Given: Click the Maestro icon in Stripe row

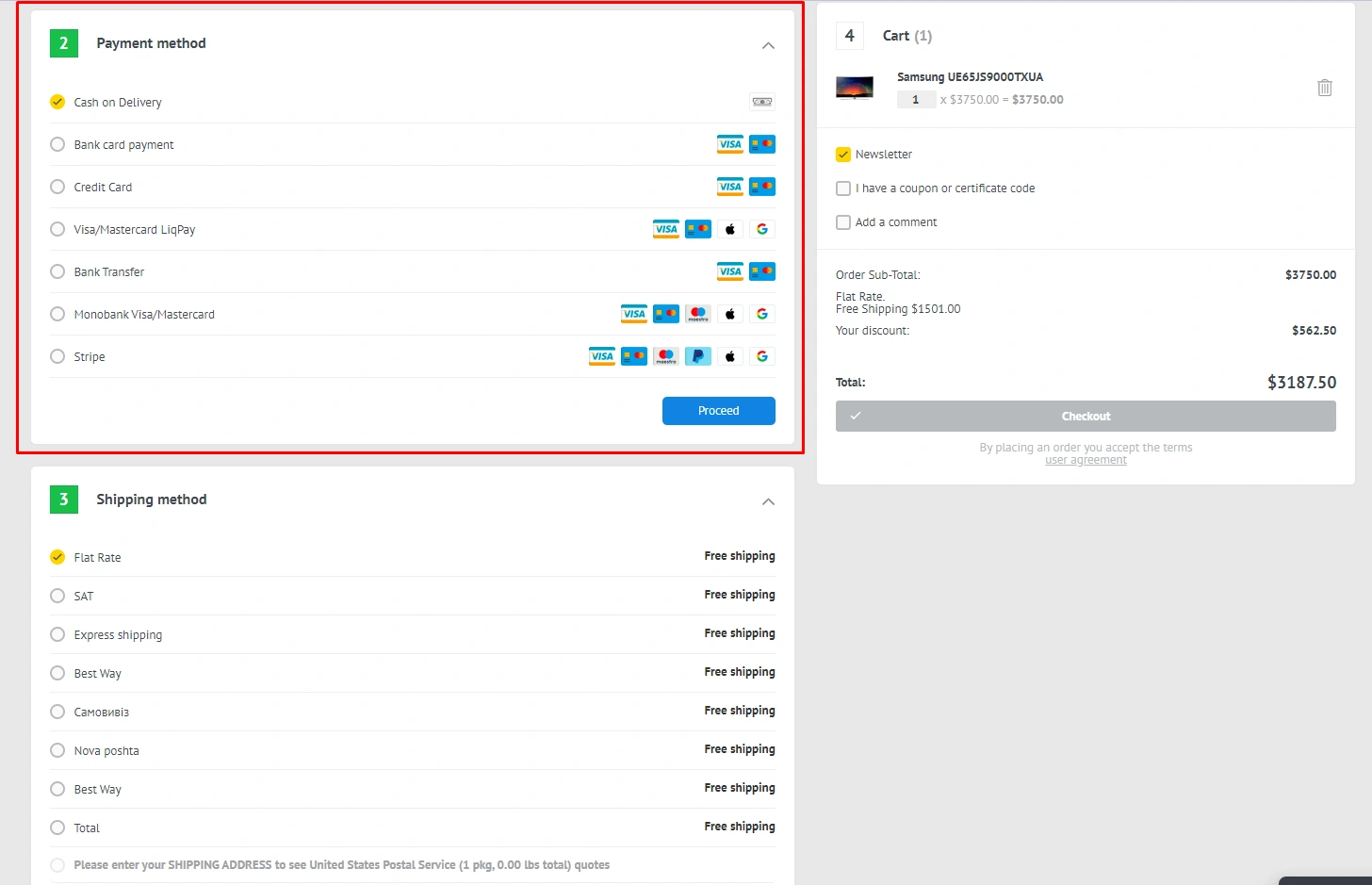Looking at the screenshot, I should click(x=666, y=356).
